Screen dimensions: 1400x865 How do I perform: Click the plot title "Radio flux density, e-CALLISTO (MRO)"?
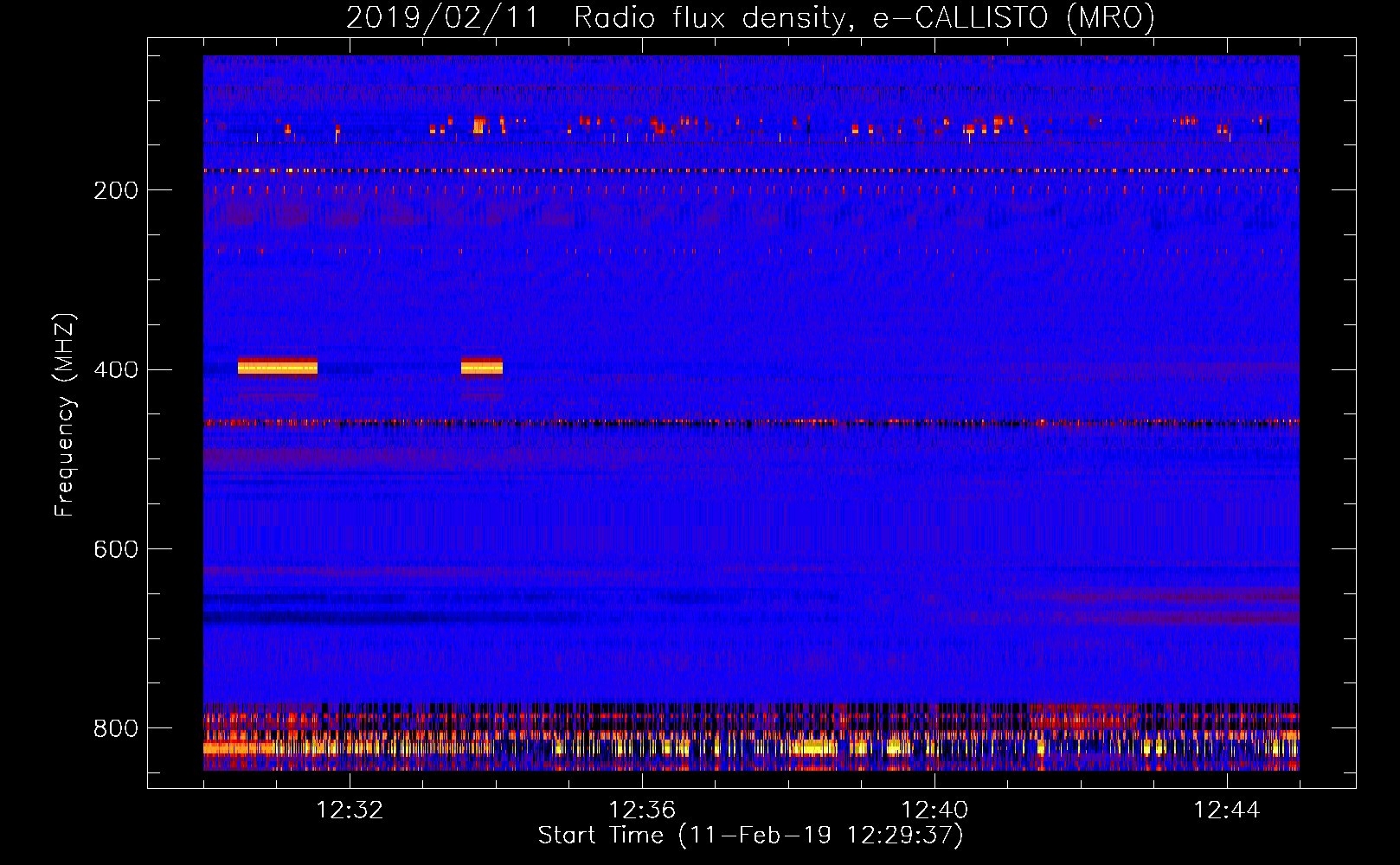[864, 17]
